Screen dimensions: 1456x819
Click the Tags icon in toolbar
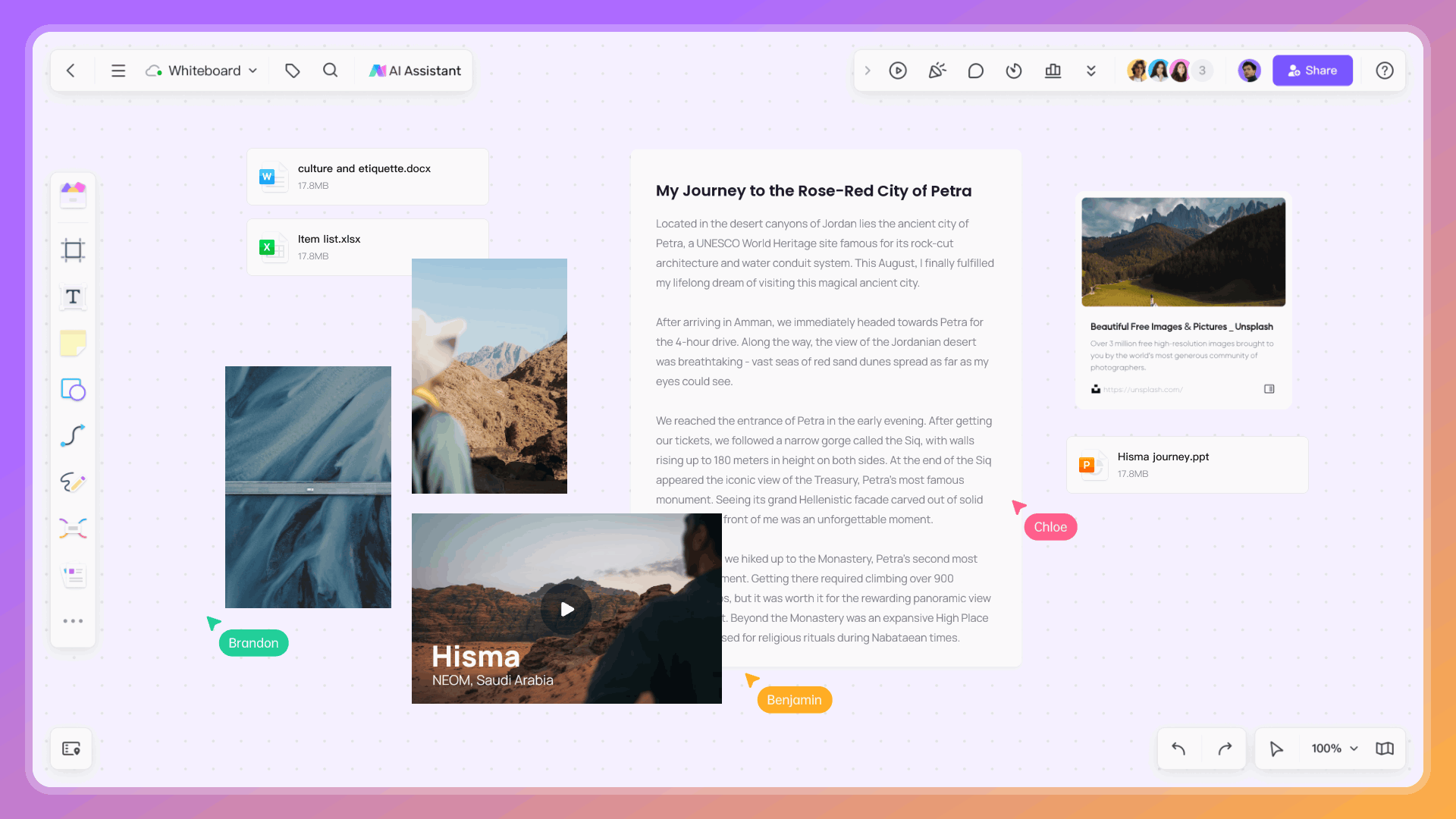pos(292,70)
